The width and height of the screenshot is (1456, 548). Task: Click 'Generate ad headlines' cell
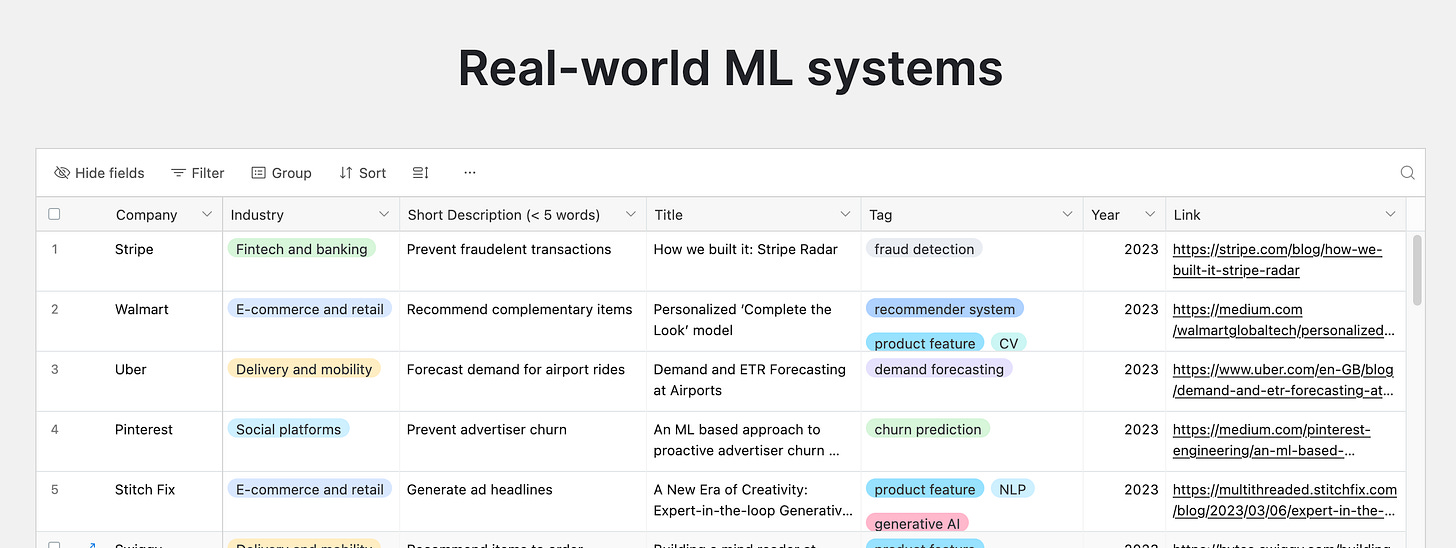(x=523, y=502)
